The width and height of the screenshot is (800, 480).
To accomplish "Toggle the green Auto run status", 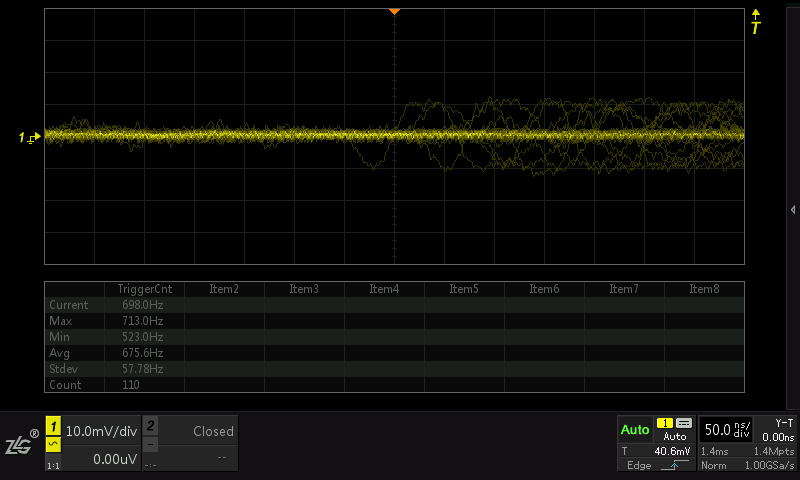I will pyautogui.click(x=635, y=430).
